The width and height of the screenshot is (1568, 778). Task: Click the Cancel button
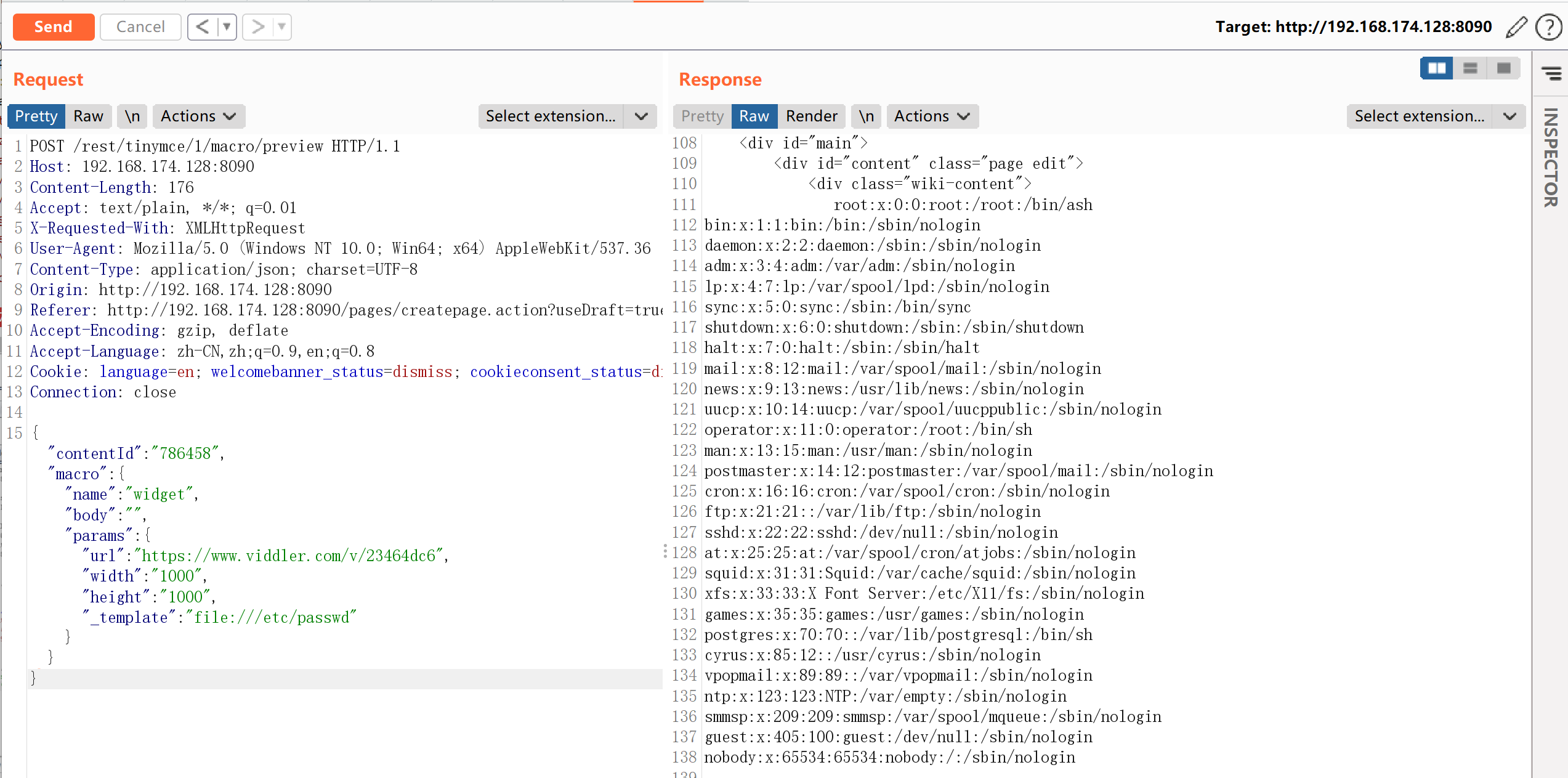point(140,27)
